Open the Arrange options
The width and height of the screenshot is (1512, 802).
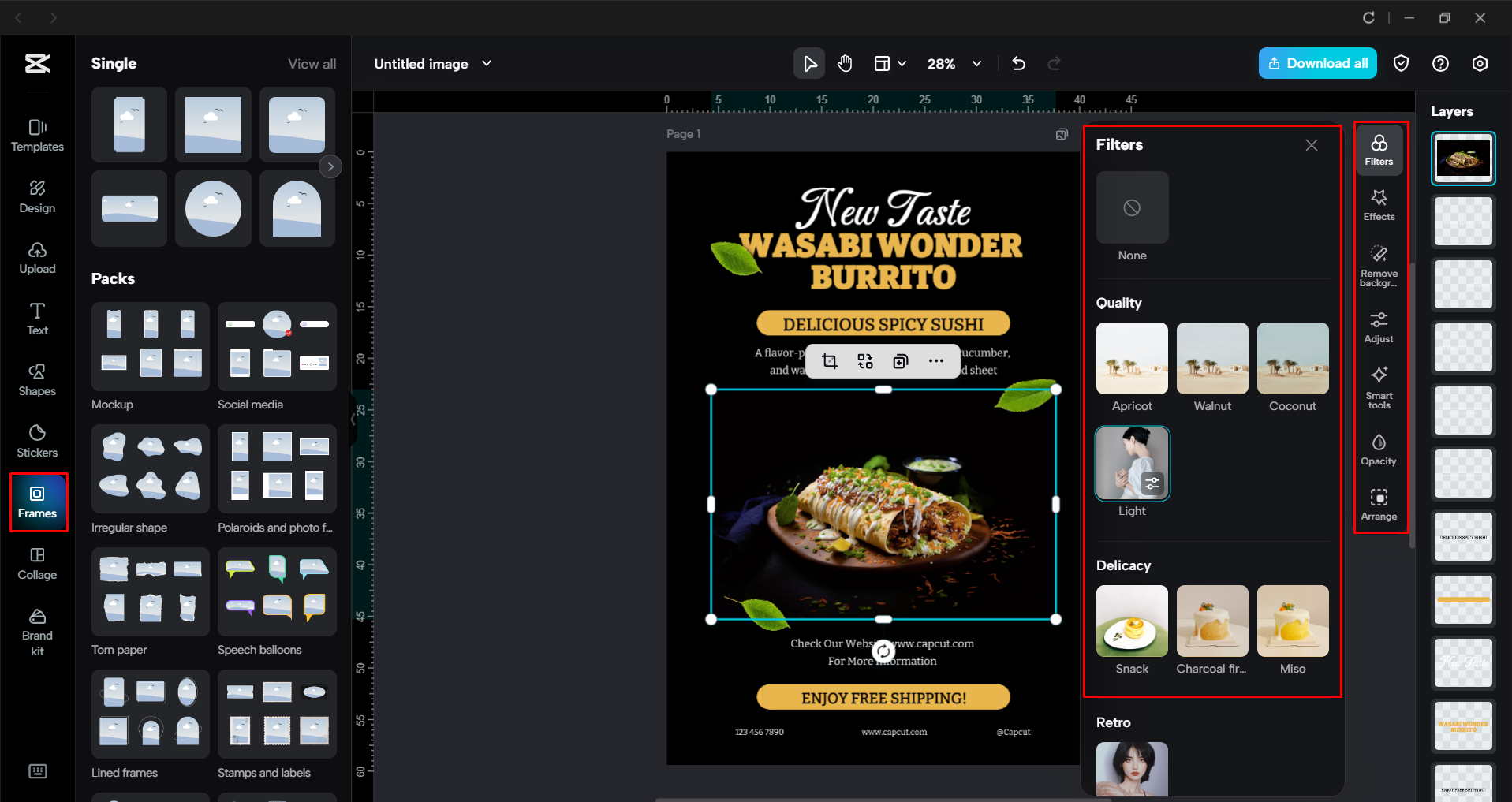coord(1379,504)
